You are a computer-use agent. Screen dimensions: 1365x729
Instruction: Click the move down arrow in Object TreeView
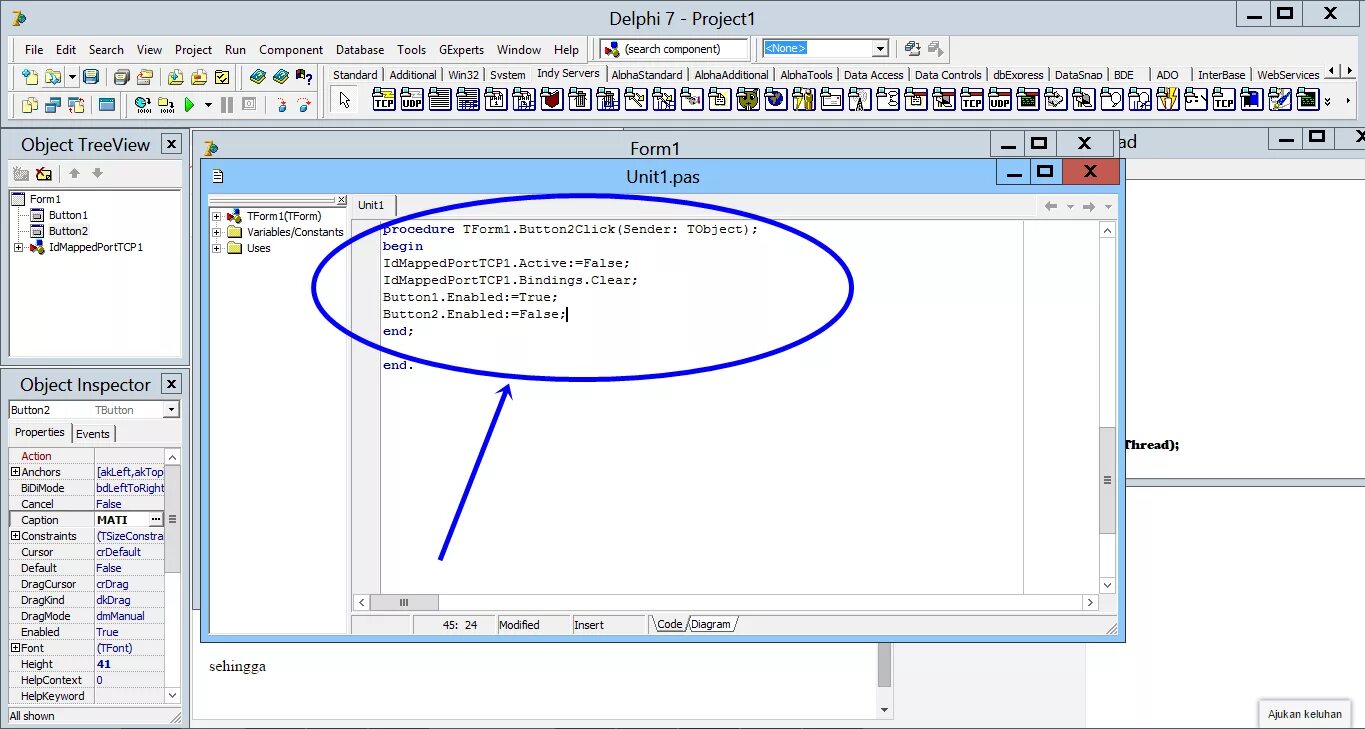[x=97, y=174]
